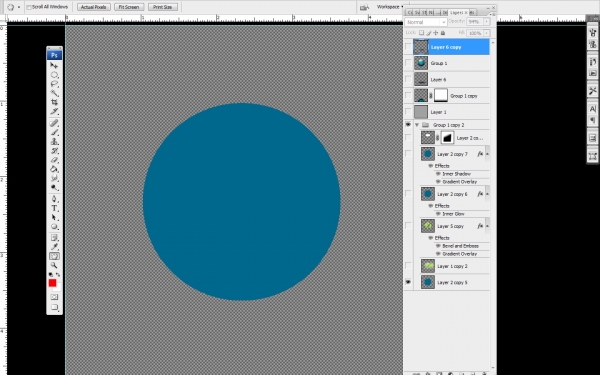
Task: Enable Lock all
Action: point(443,33)
